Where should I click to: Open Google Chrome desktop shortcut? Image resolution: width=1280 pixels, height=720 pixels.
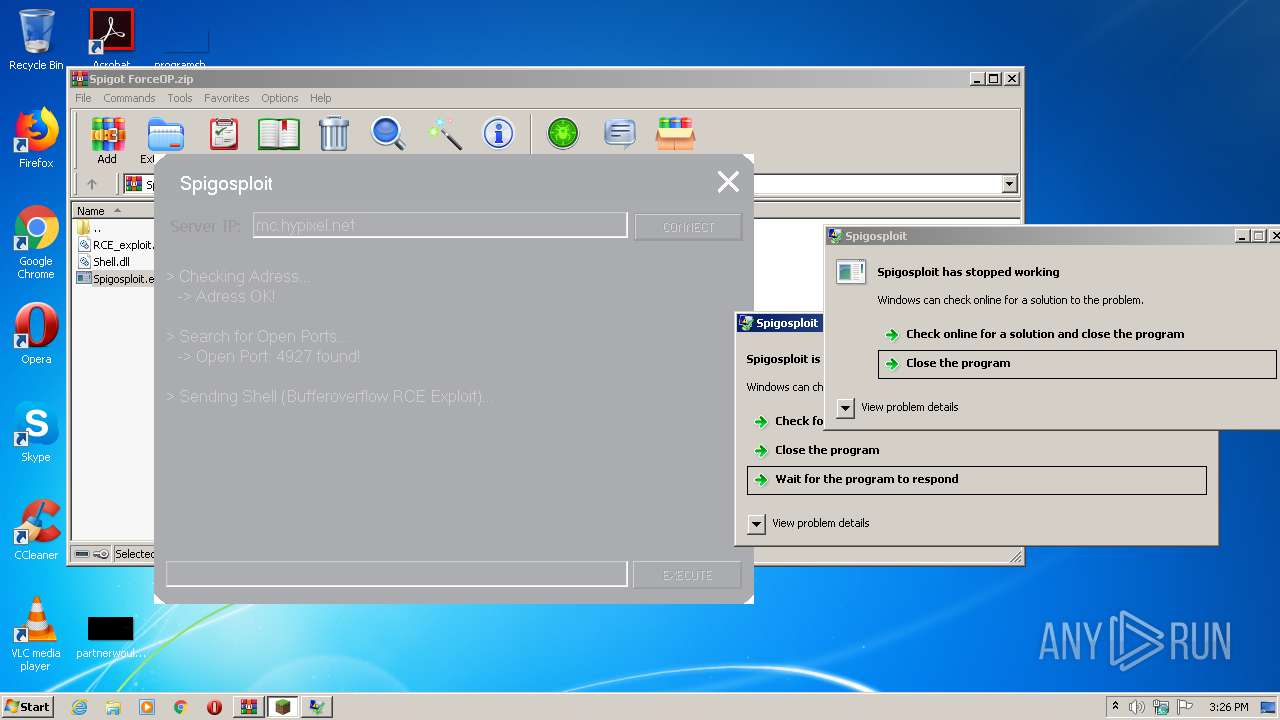36,242
